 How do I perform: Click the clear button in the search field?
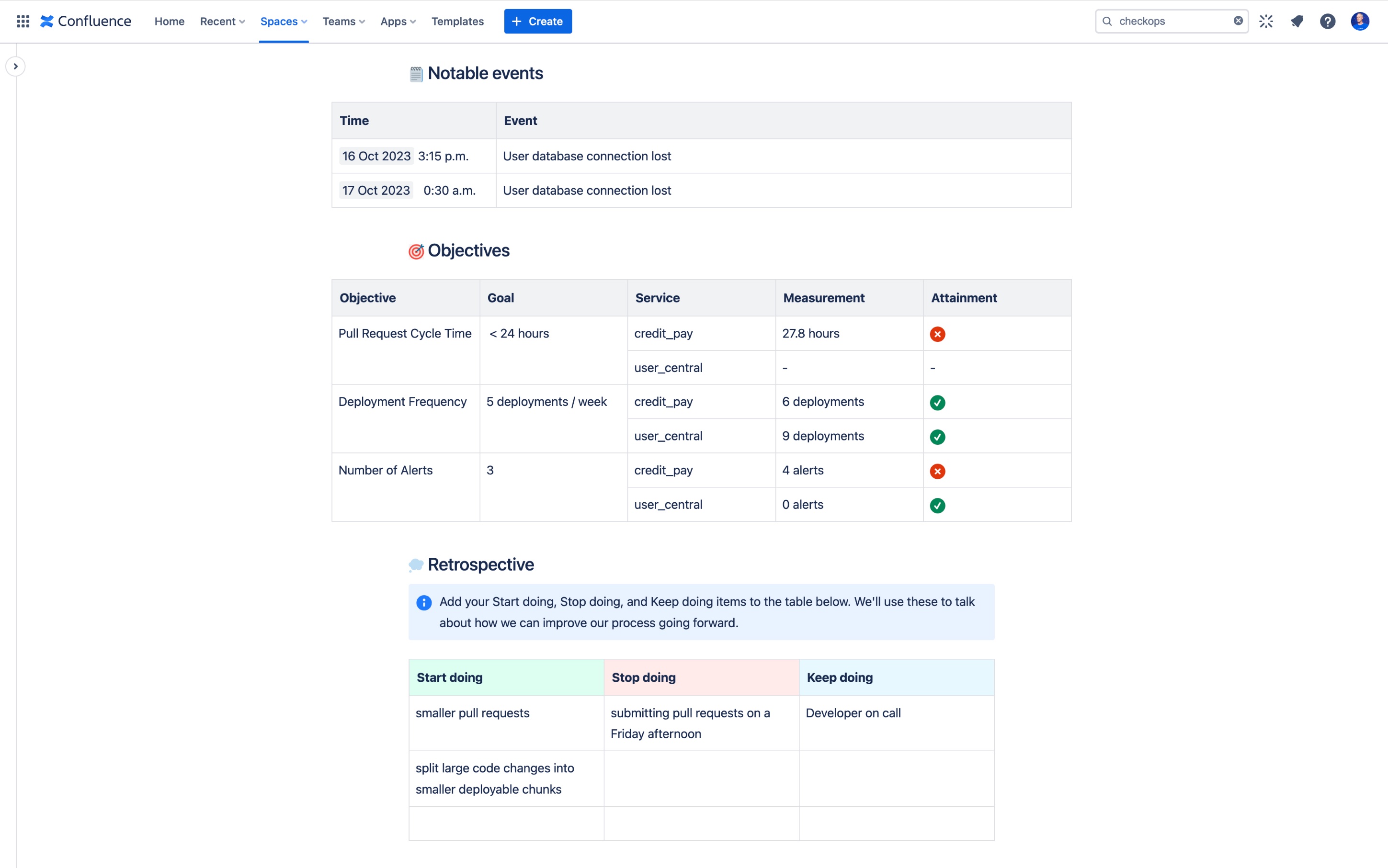(1238, 21)
